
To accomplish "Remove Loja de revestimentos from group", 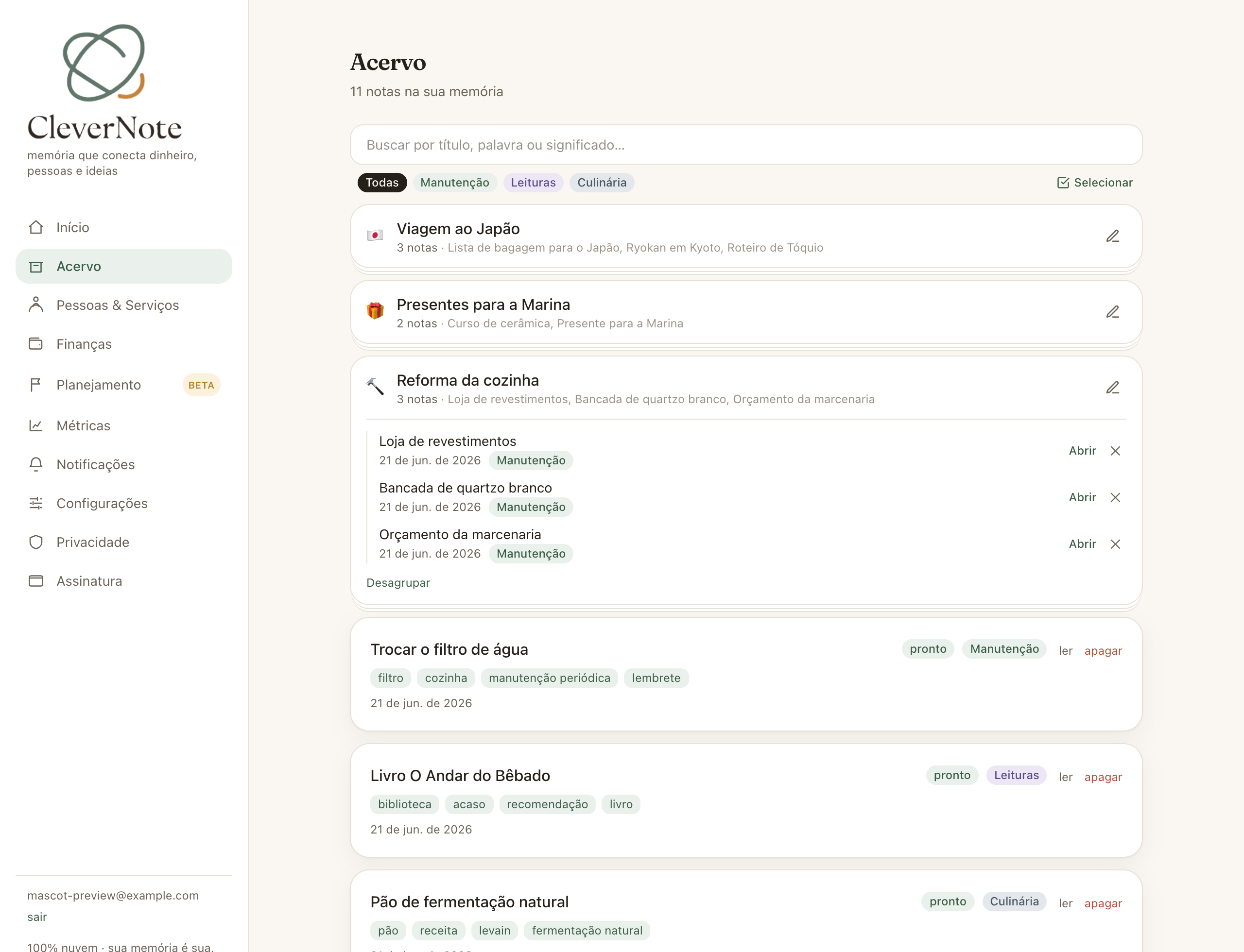I will 1115,451.
